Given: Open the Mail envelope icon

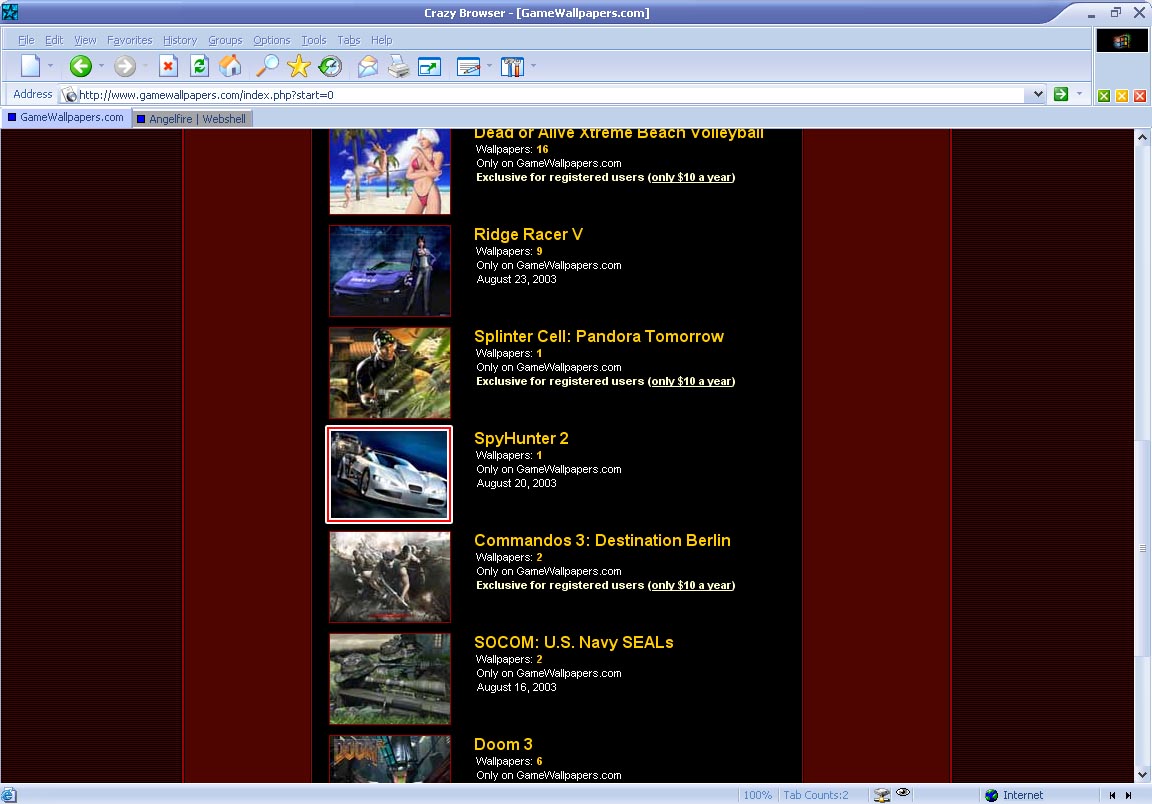Looking at the screenshot, I should (367, 66).
